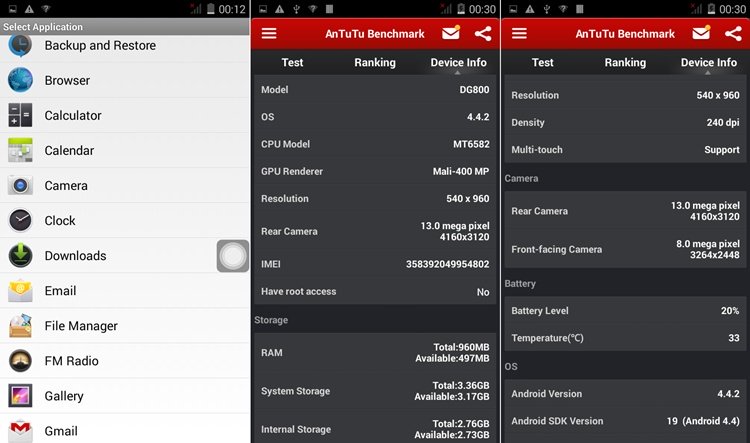Open the Backup and Restore app icon
750x443 pixels.
tap(20, 45)
